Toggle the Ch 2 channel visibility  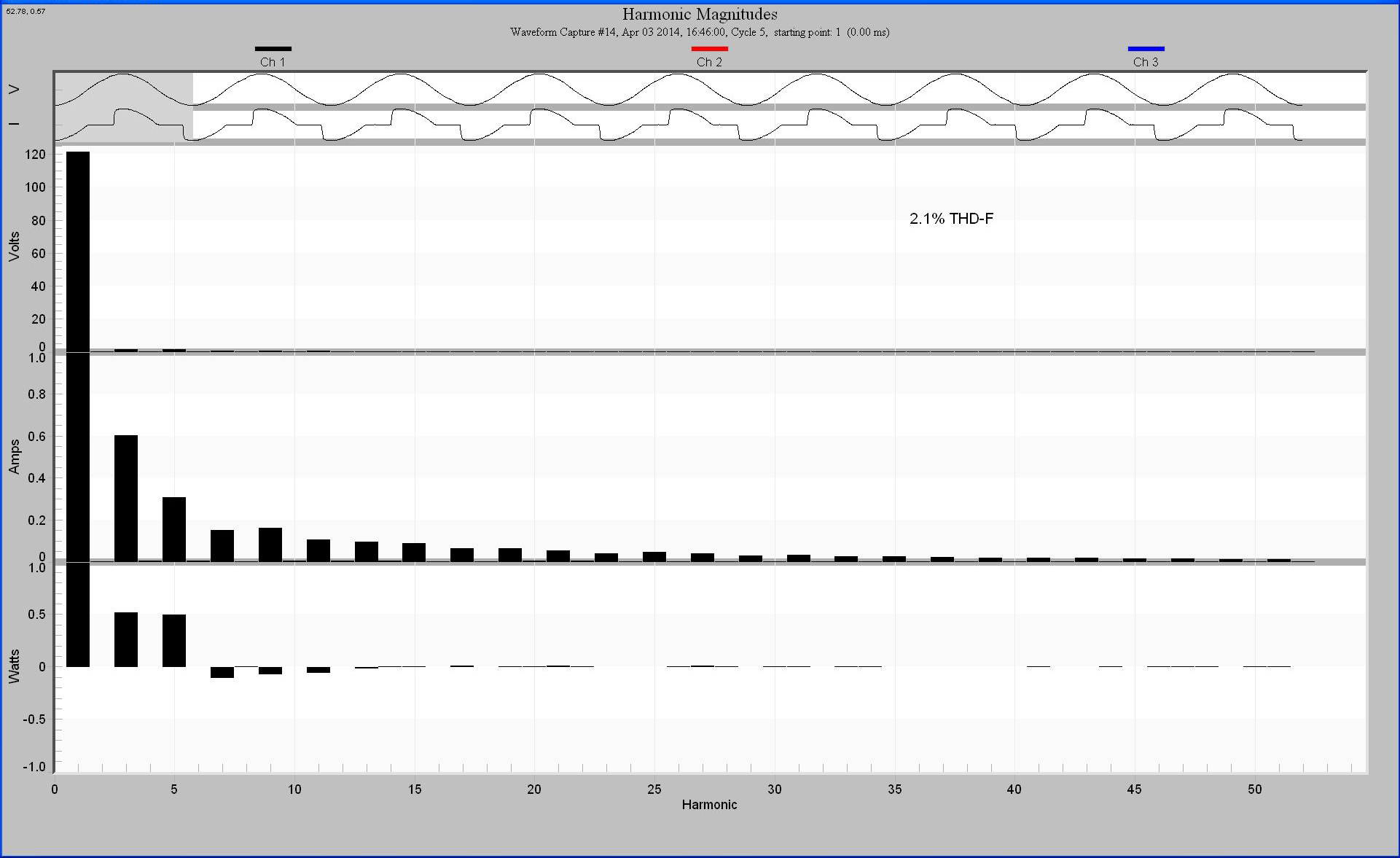point(709,62)
